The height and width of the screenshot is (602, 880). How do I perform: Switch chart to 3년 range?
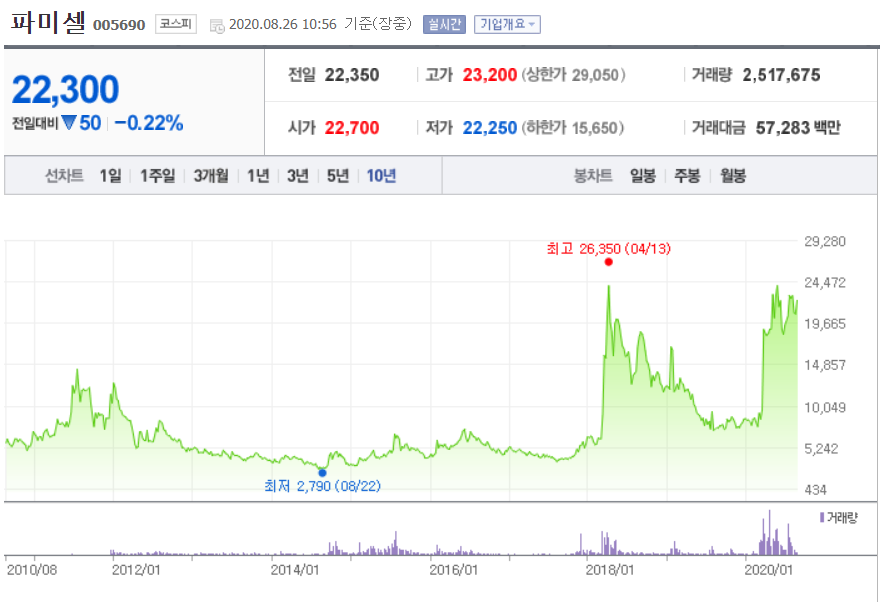(x=298, y=176)
